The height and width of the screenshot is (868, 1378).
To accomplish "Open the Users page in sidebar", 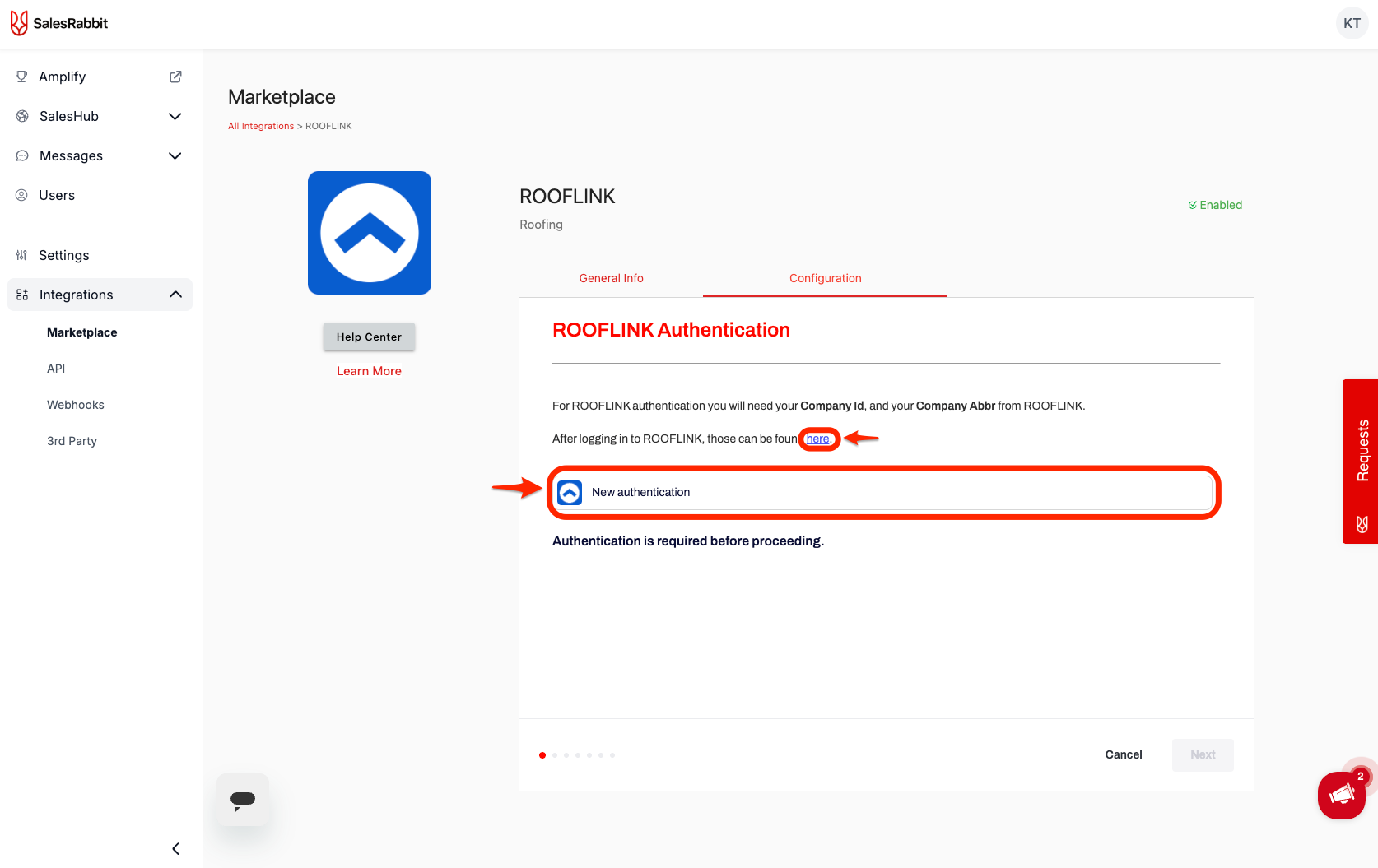I will 57,195.
